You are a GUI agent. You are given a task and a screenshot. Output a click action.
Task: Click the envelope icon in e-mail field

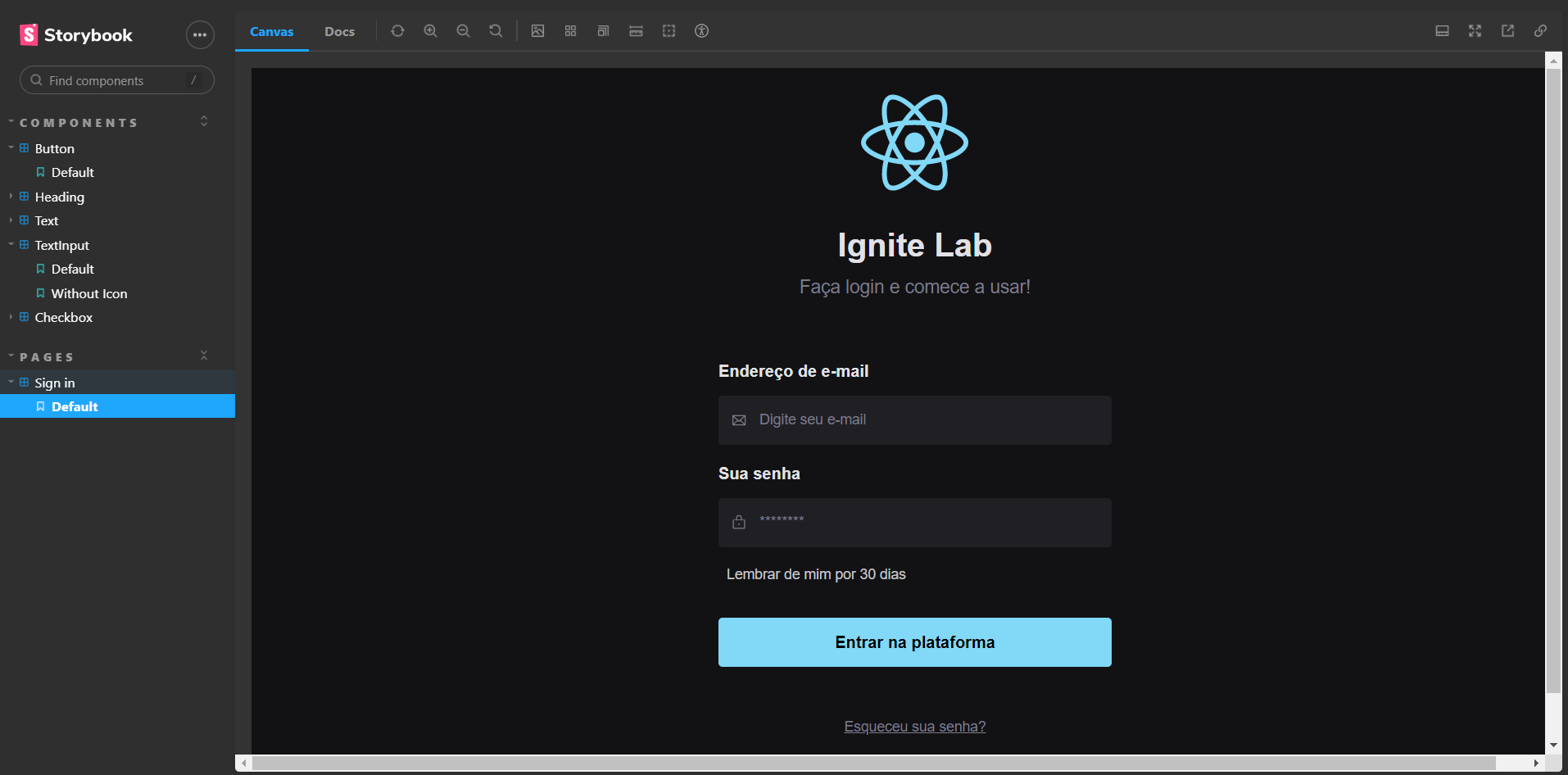[739, 420]
